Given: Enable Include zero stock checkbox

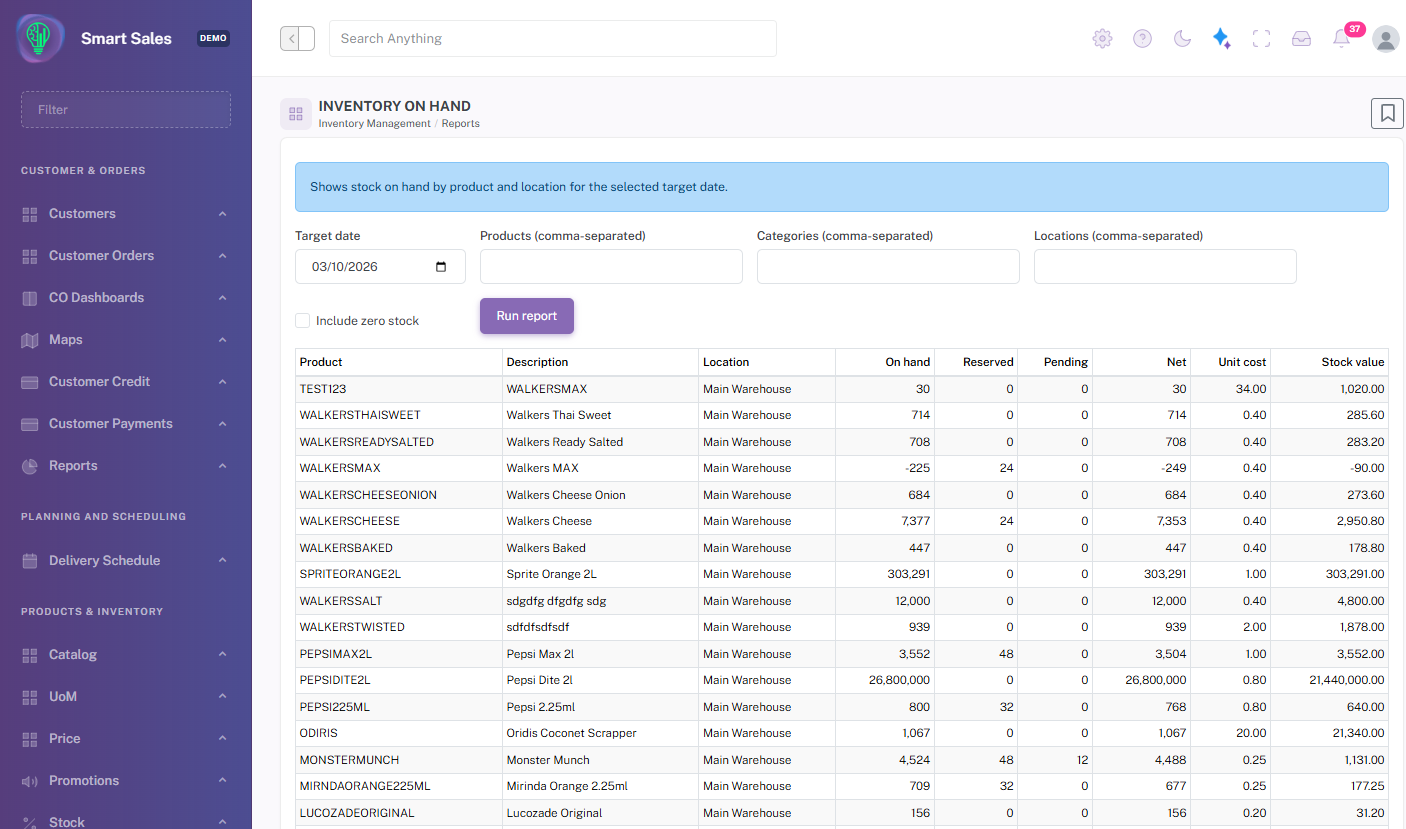Looking at the screenshot, I should 302,321.
